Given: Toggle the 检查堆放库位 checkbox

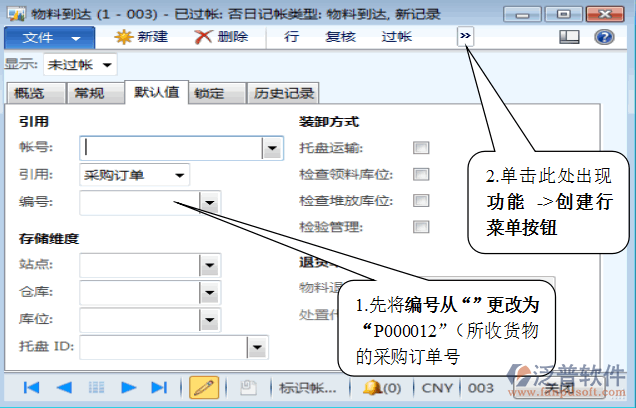Looking at the screenshot, I should tap(421, 200).
